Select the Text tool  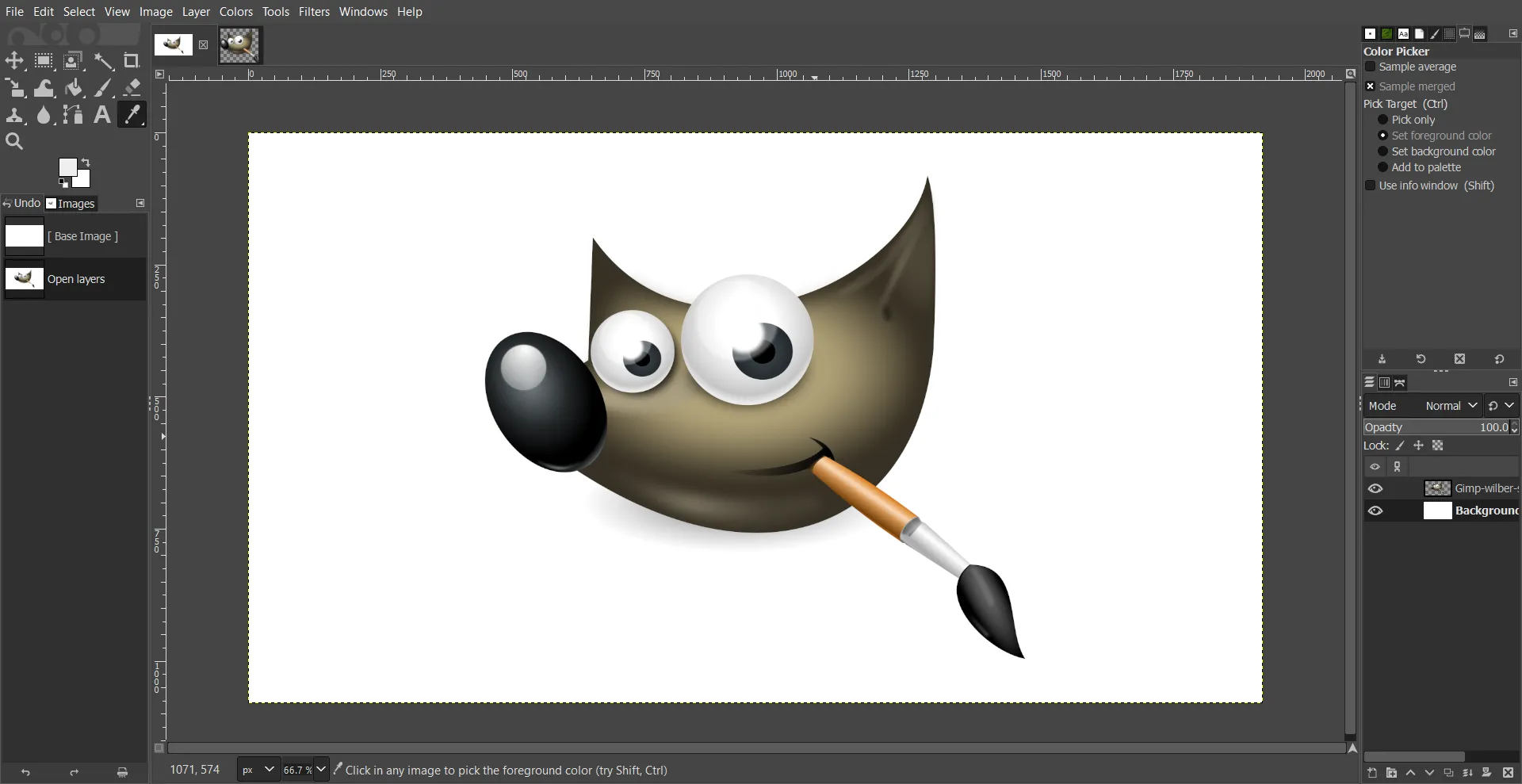click(102, 114)
